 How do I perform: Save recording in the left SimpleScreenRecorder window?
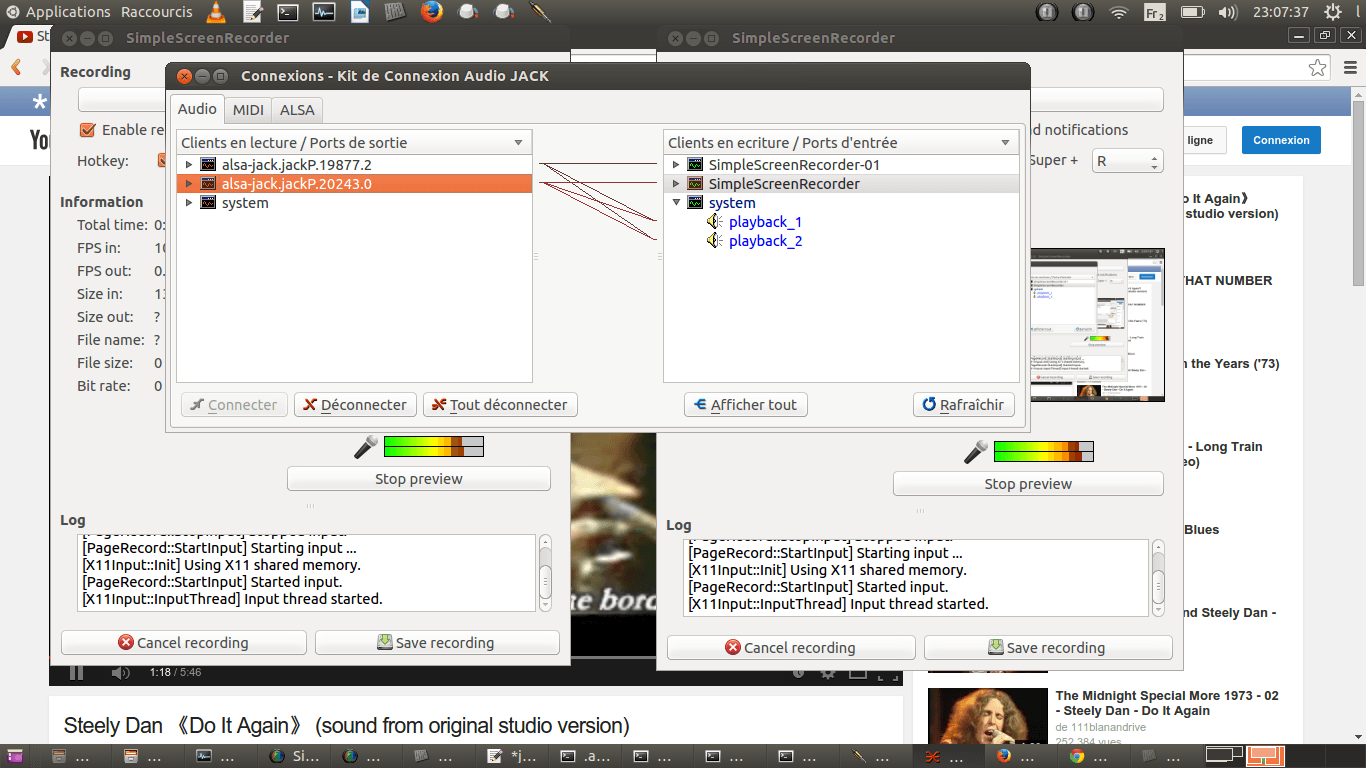[x=437, y=643]
